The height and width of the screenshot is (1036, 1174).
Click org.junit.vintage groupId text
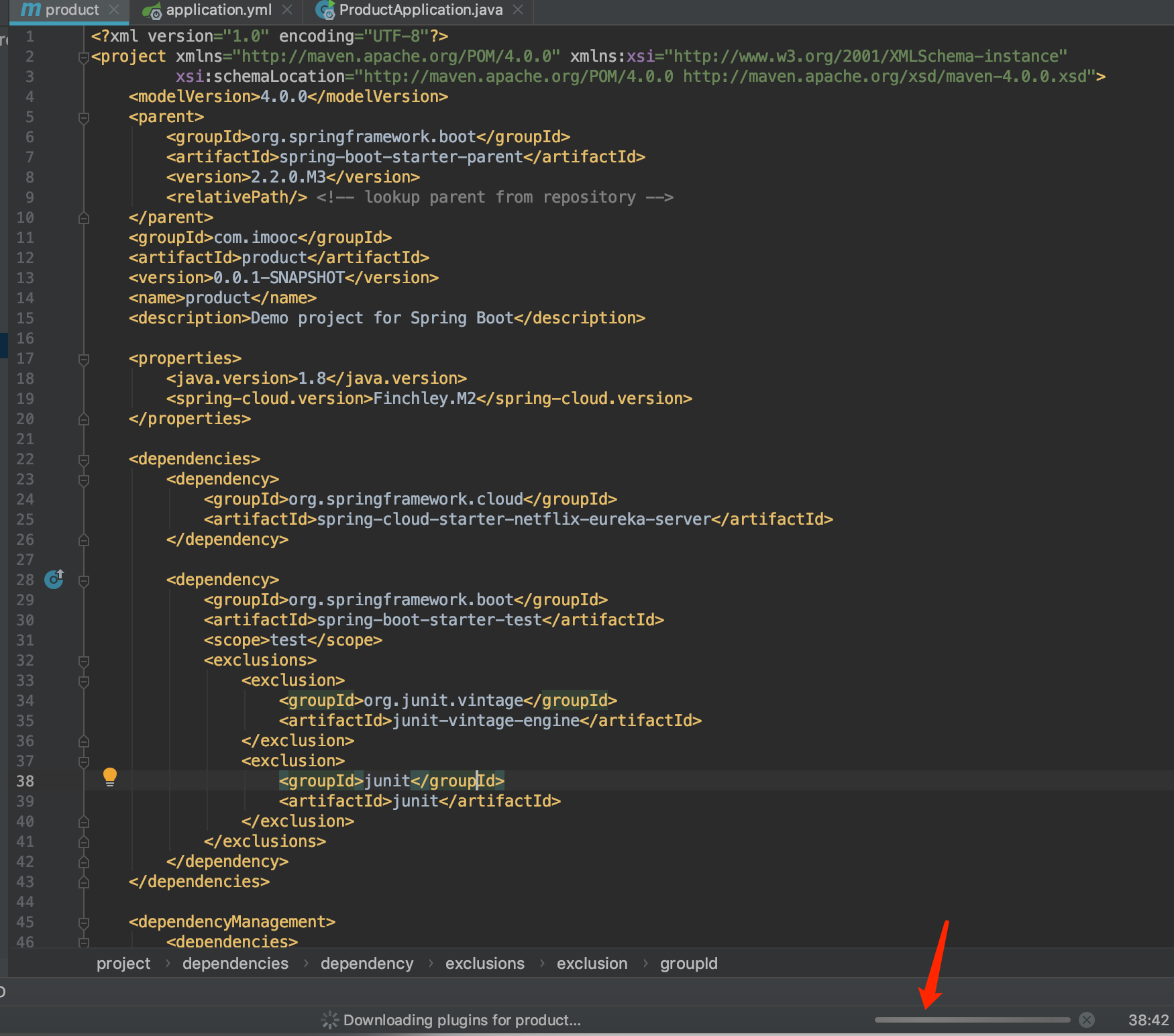(x=443, y=701)
